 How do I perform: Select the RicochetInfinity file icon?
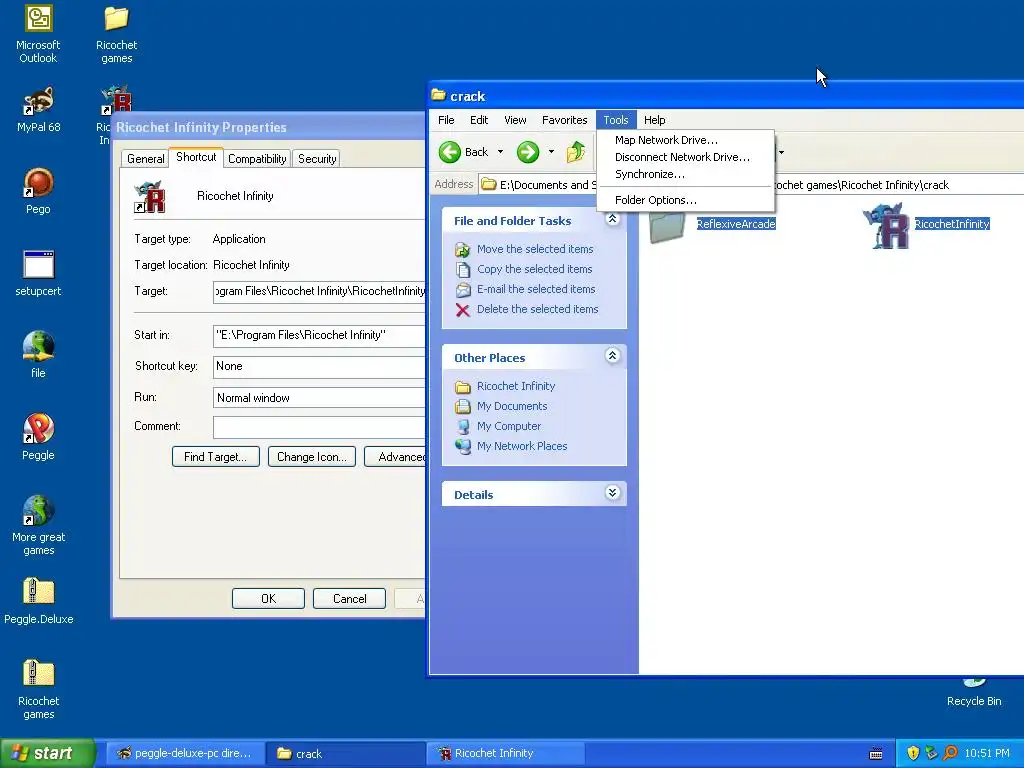[x=886, y=225]
